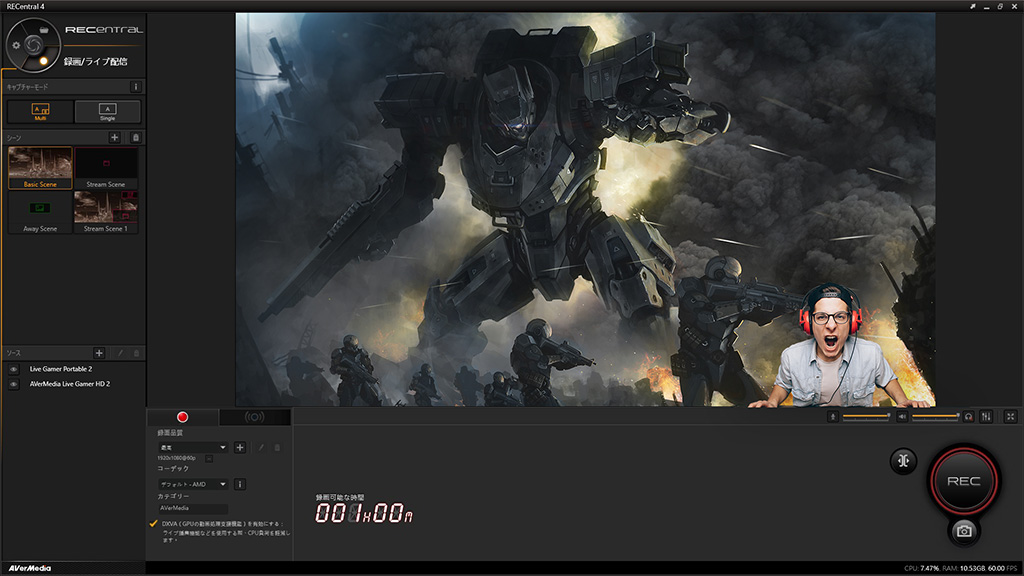Click the recordable time counter display

pyautogui.click(x=364, y=513)
